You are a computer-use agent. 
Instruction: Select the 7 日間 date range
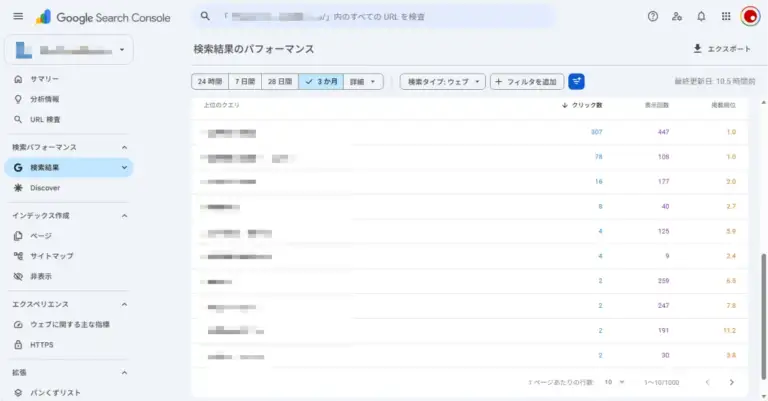tap(245, 81)
